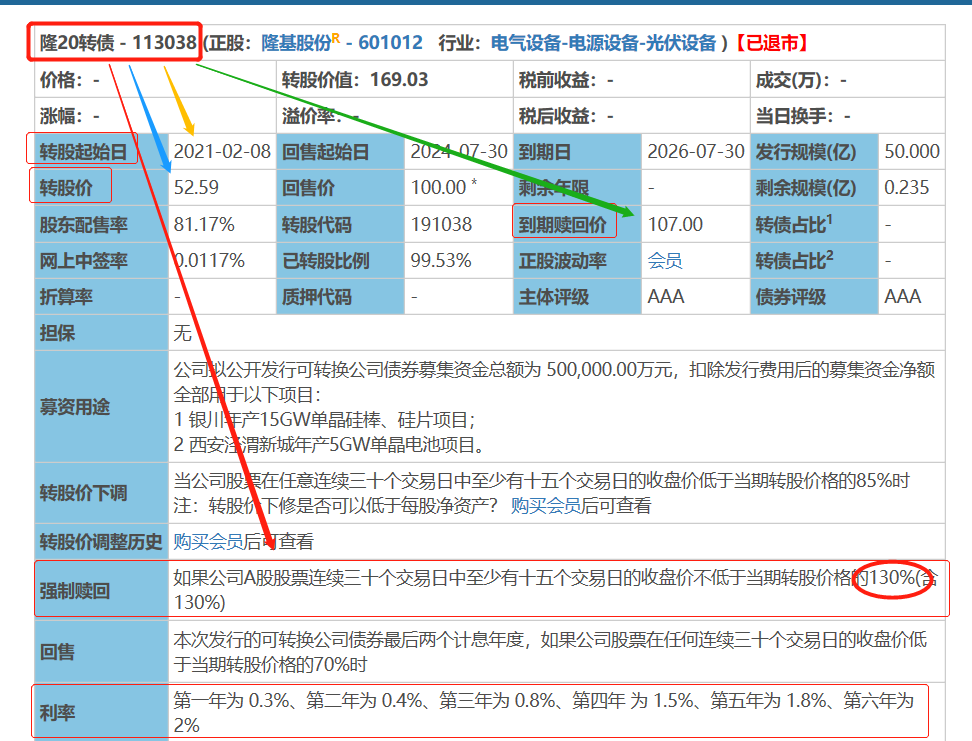The image size is (972, 741).
Task: Click the remaining size value 0.235
Action: coord(906,187)
